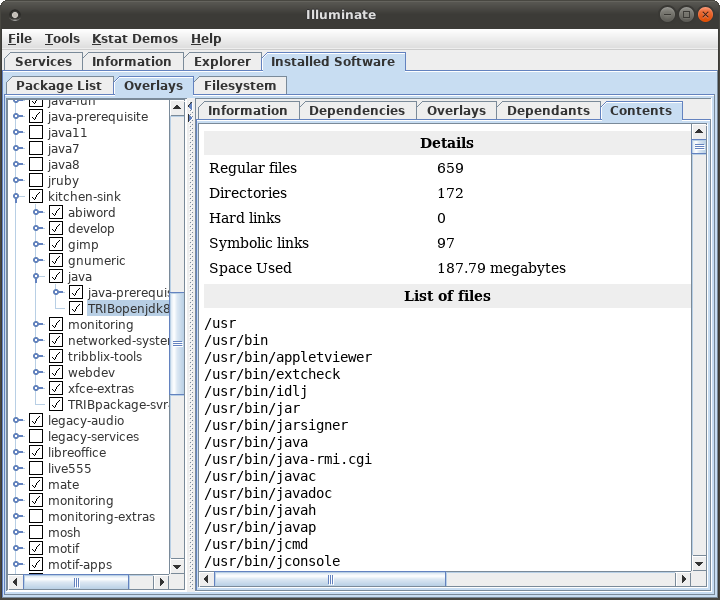
Task: Expand the legacy-audio tree node
Action: (17, 420)
